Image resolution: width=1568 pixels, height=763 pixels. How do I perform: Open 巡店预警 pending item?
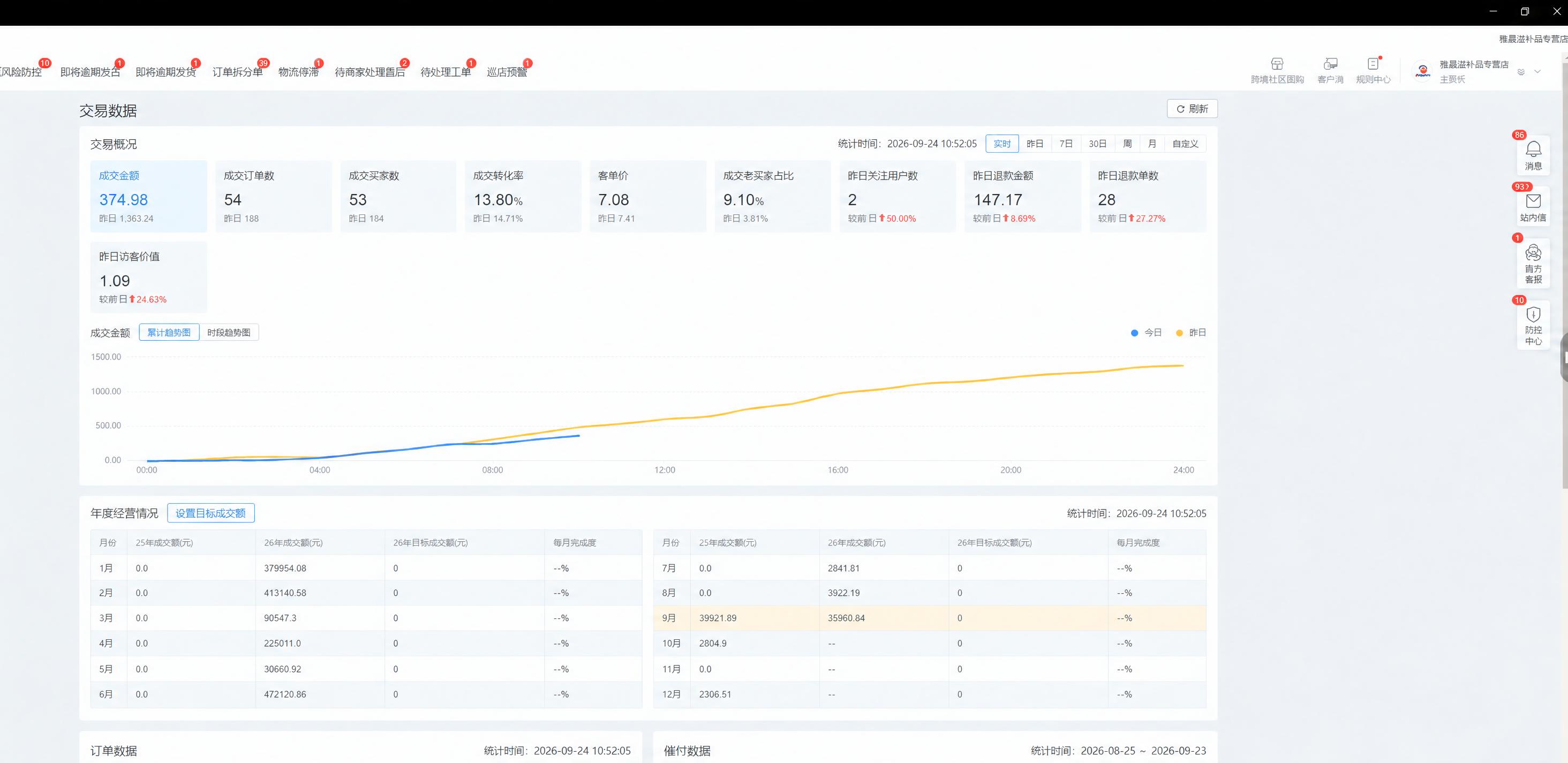click(507, 72)
